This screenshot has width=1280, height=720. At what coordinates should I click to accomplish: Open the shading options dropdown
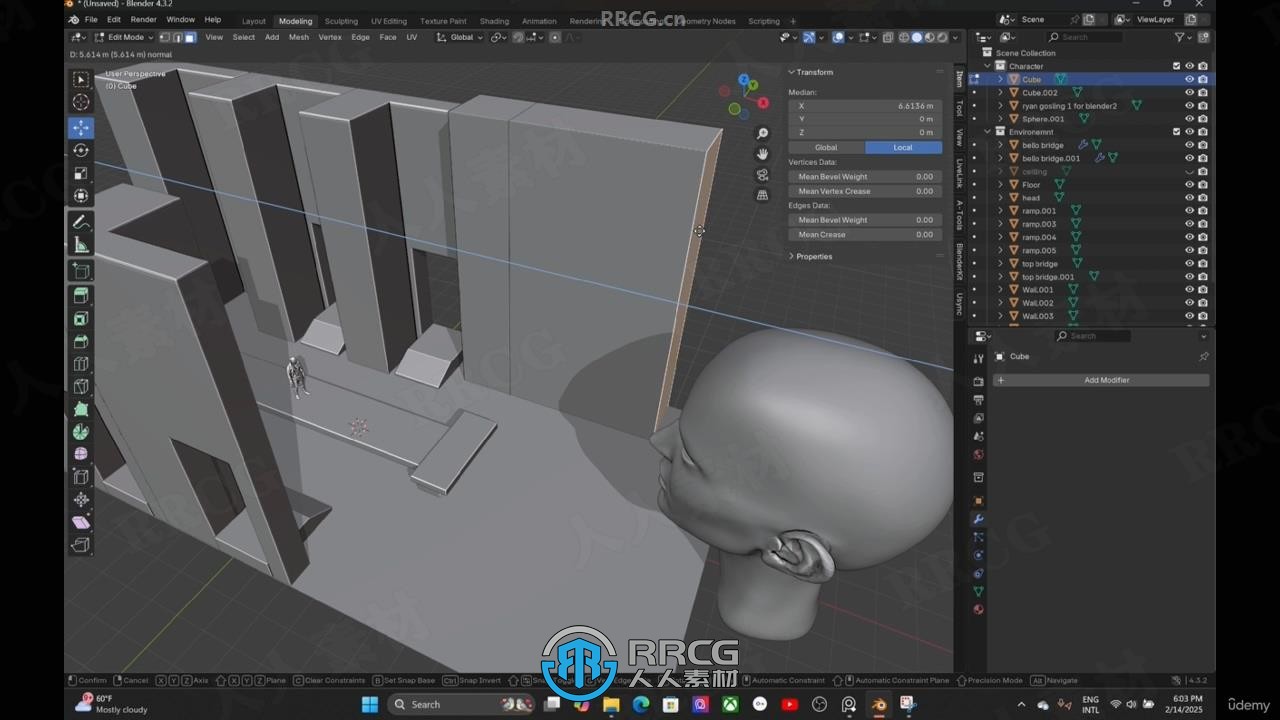[954, 37]
